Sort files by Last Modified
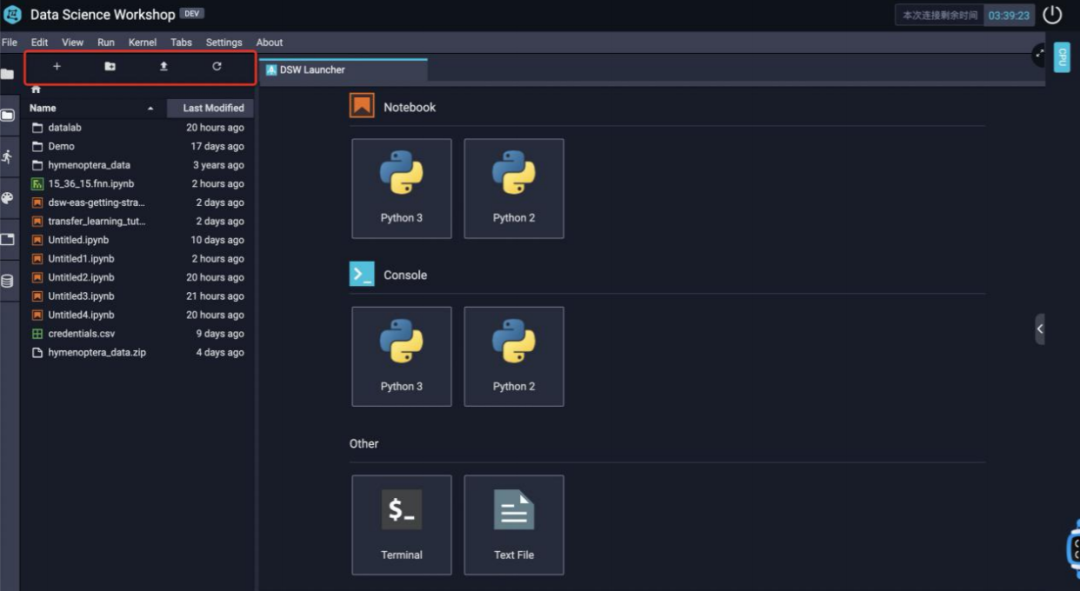The height and width of the screenshot is (591, 1080). tap(211, 108)
